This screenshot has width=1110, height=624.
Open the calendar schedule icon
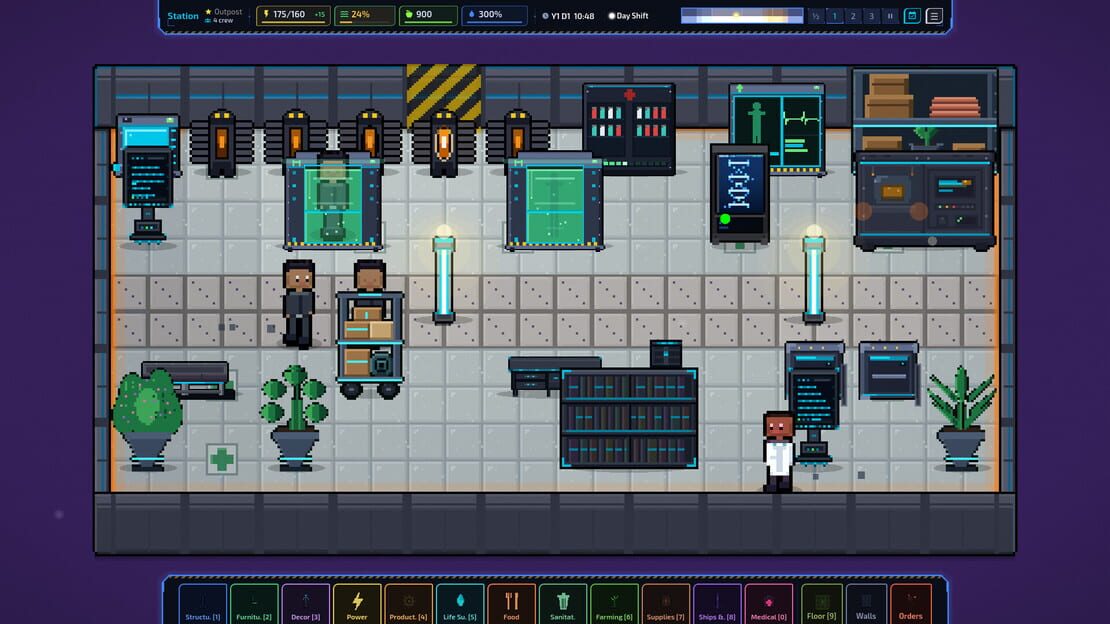(912, 16)
